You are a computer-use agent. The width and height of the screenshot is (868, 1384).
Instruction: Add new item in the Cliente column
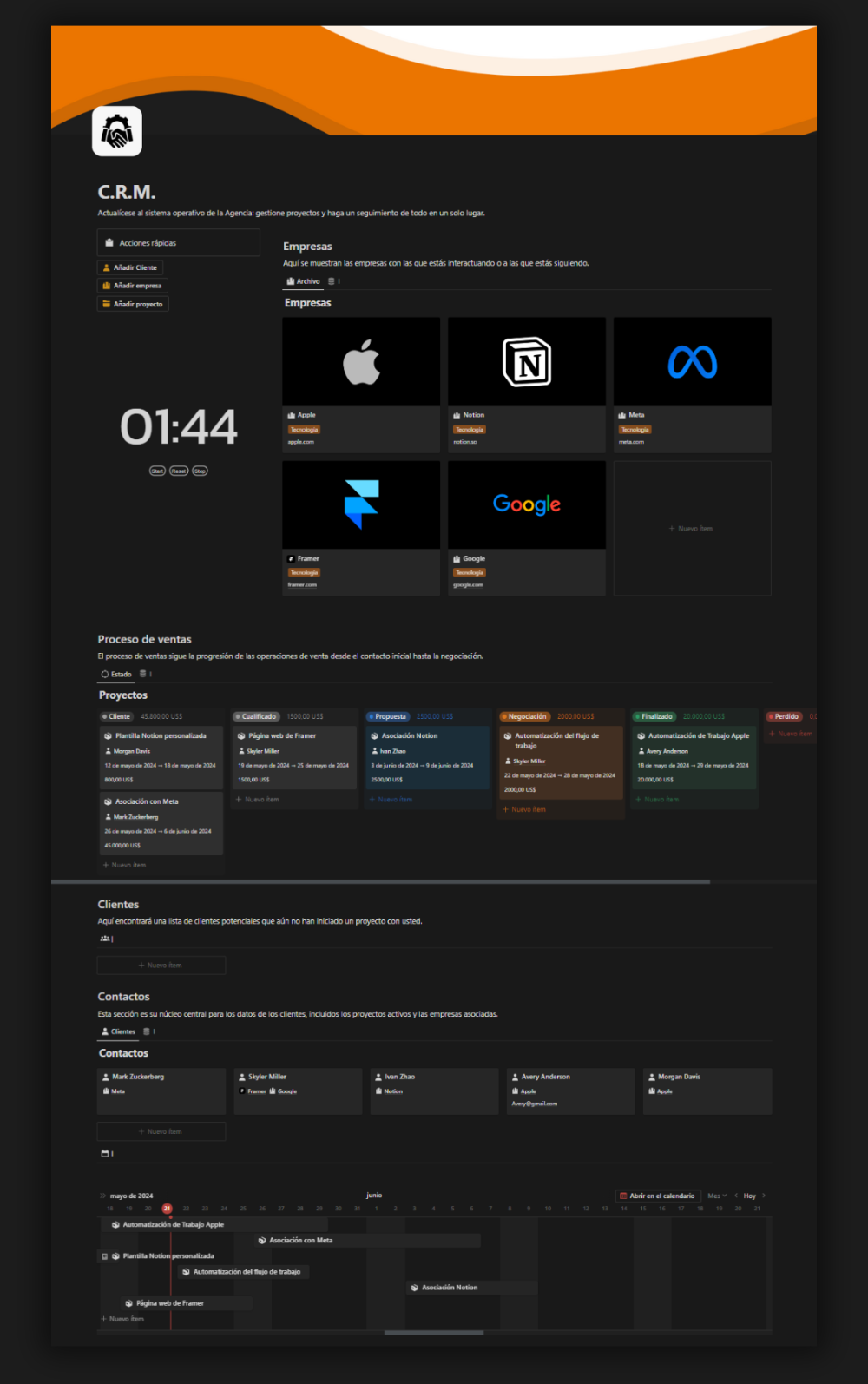(x=124, y=865)
